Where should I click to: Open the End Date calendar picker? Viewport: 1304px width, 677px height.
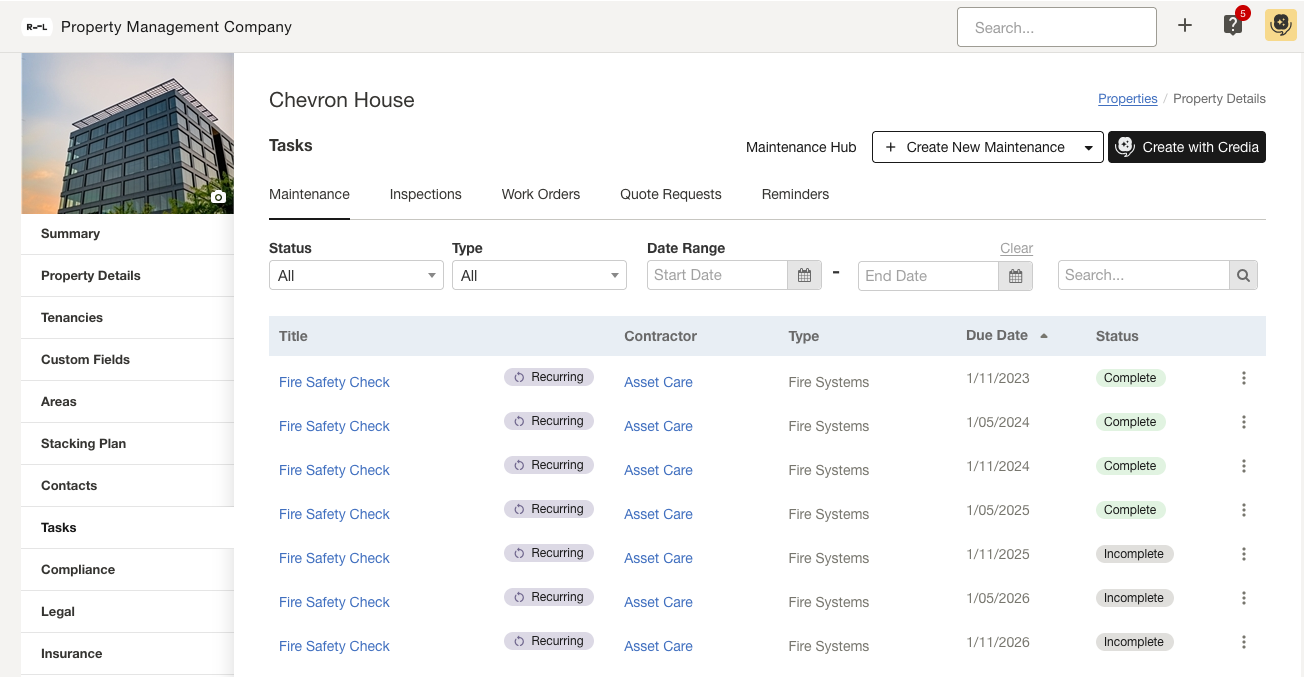click(1015, 276)
